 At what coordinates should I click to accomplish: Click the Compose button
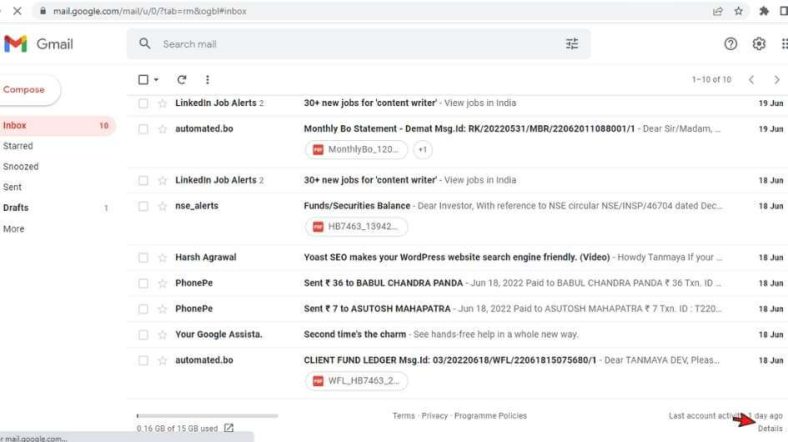coord(26,90)
